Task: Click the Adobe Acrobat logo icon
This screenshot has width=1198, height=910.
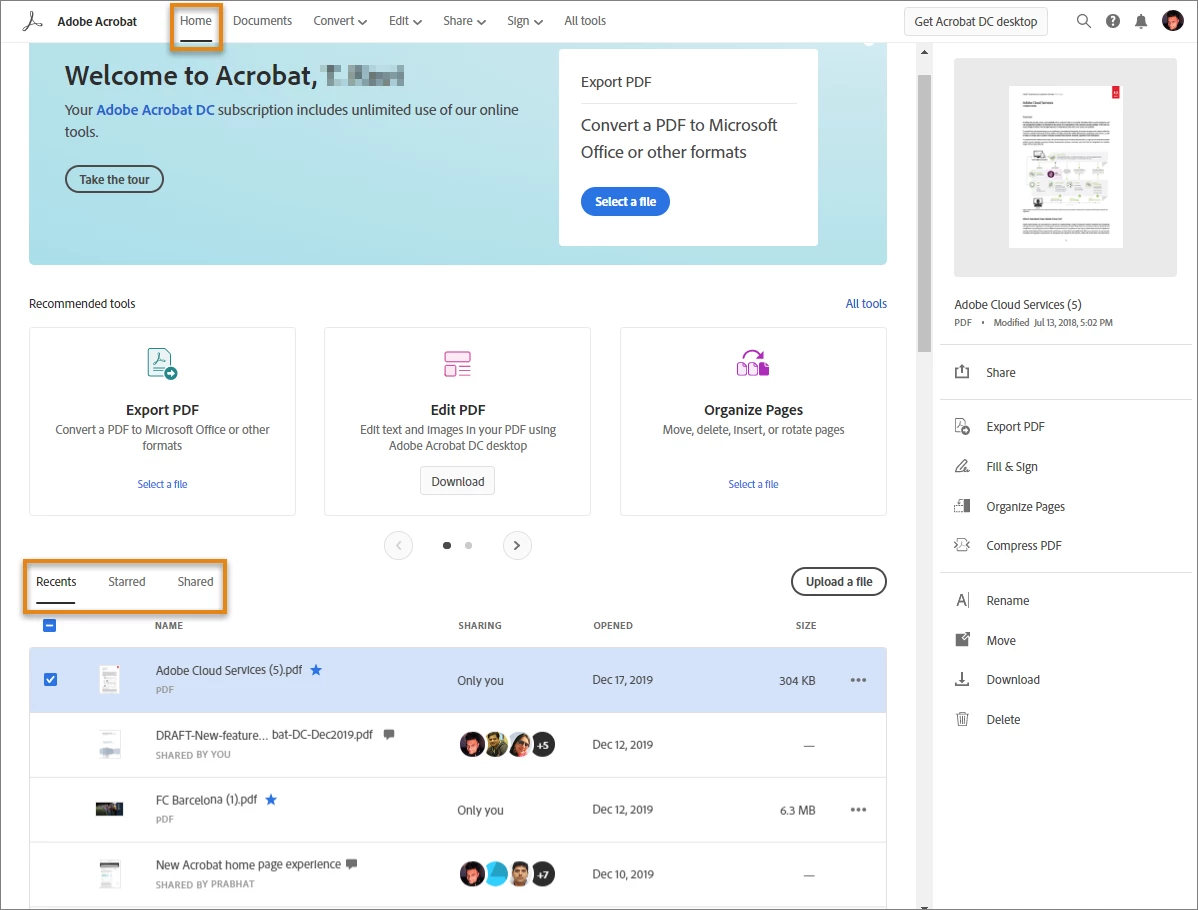Action: [x=32, y=21]
